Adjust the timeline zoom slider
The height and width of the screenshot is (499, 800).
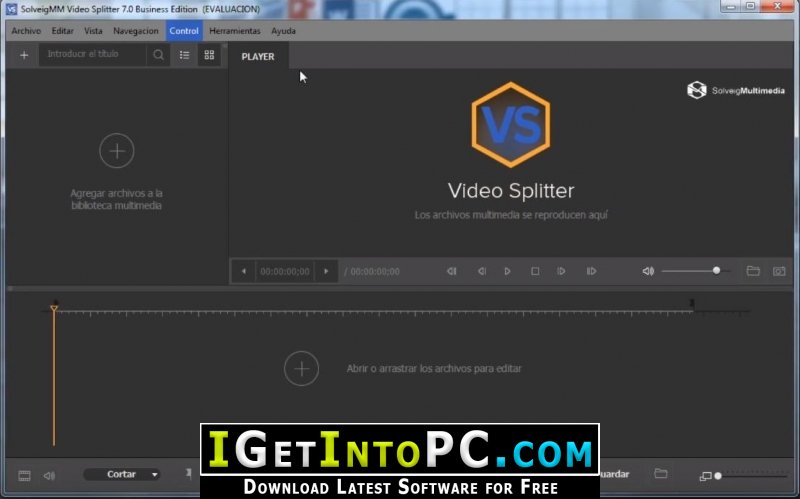click(753, 476)
